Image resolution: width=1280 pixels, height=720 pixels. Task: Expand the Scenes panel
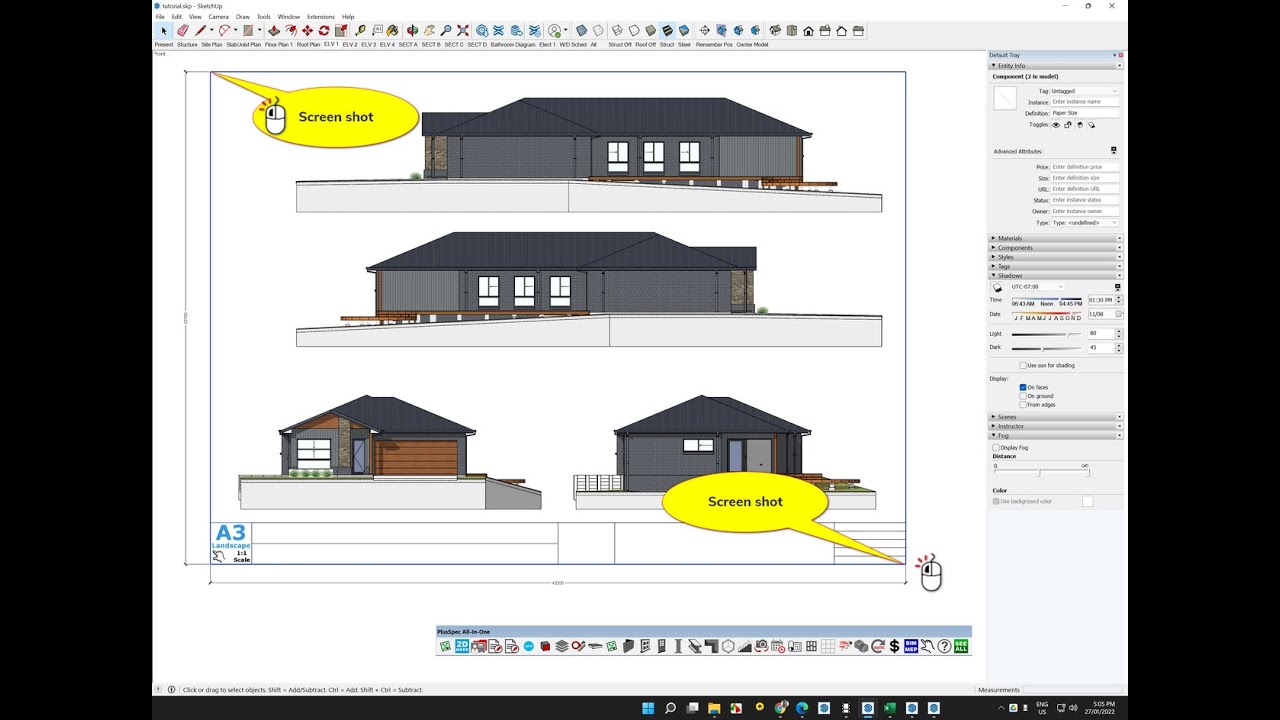[1054, 416]
